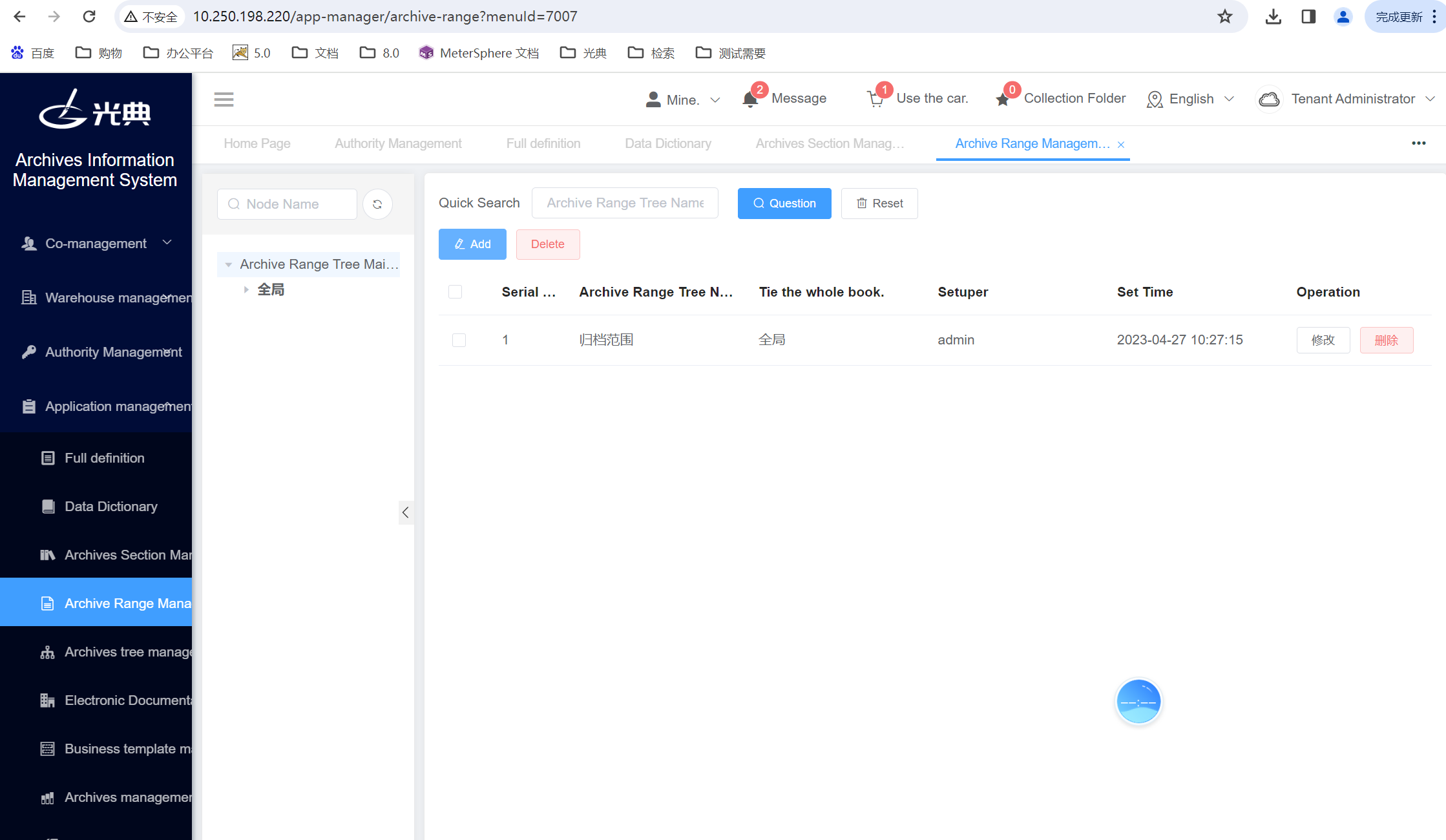Switch to the Authority Management tab
1446x840 pixels.
click(x=398, y=143)
